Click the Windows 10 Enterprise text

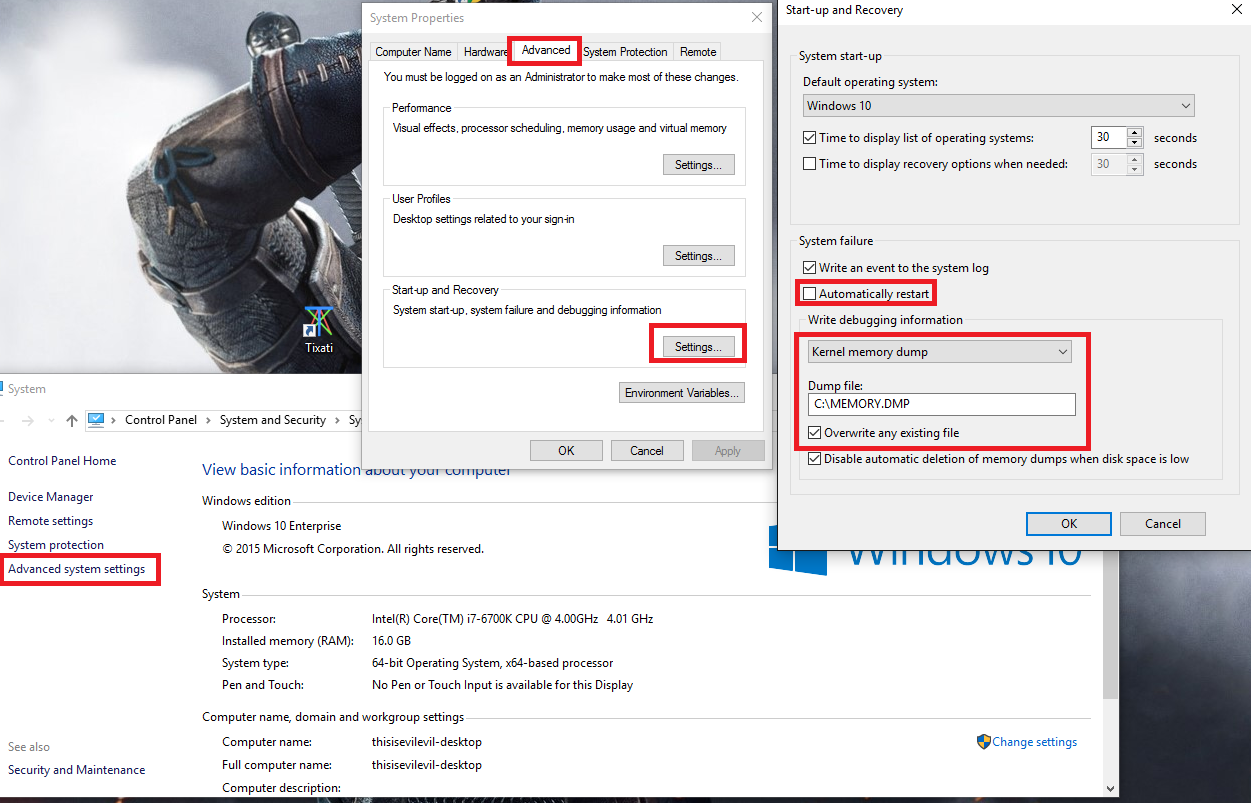(x=282, y=526)
